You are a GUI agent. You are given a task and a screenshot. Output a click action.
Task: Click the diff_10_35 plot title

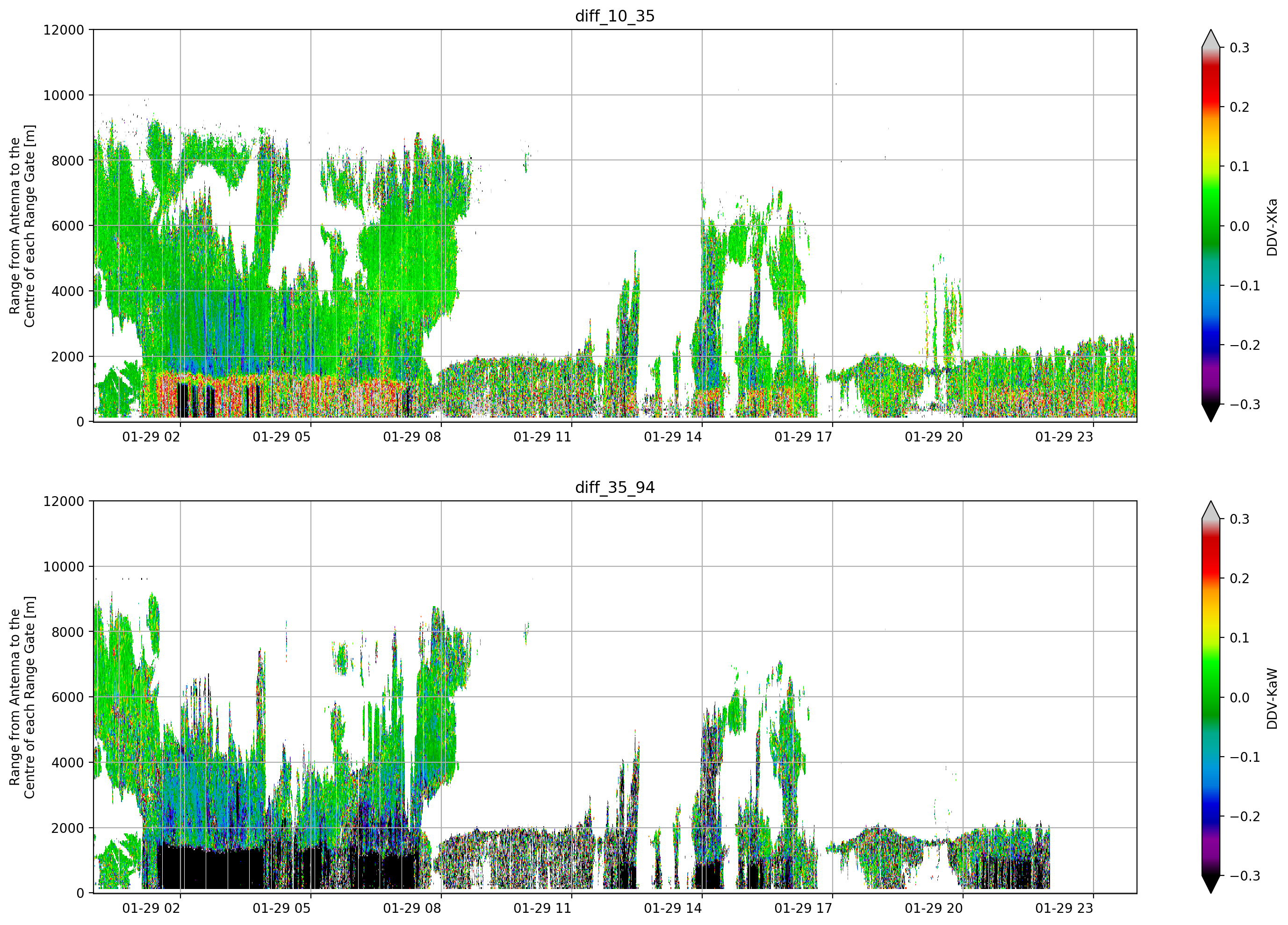click(614, 16)
